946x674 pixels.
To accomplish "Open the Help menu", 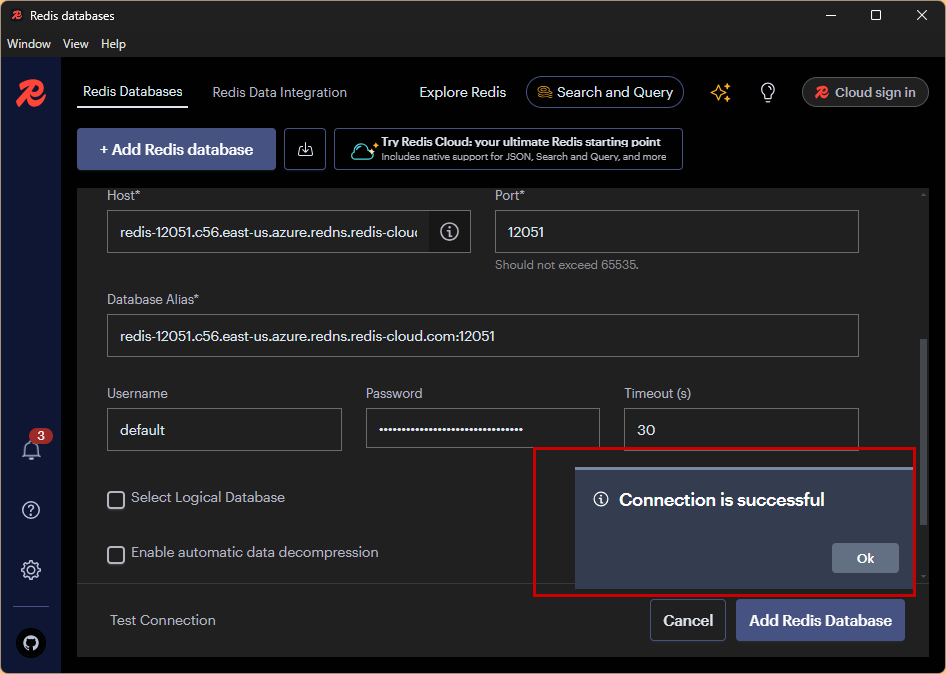I will pyautogui.click(x=113, y=44).
